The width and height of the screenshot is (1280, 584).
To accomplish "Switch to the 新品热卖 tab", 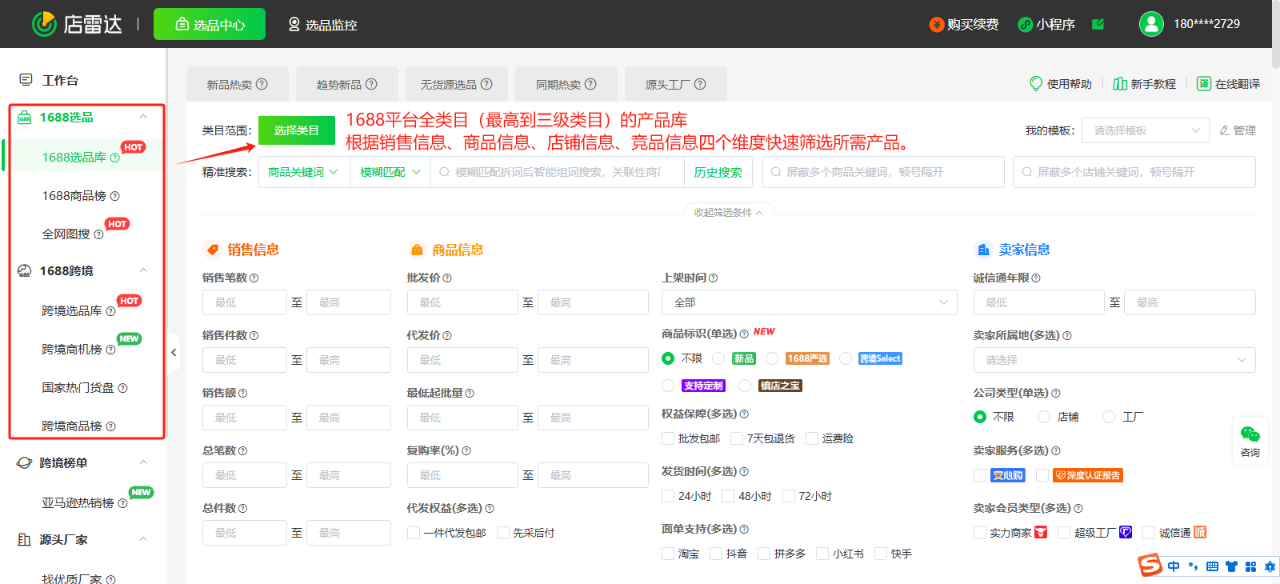I will (237, 85).
